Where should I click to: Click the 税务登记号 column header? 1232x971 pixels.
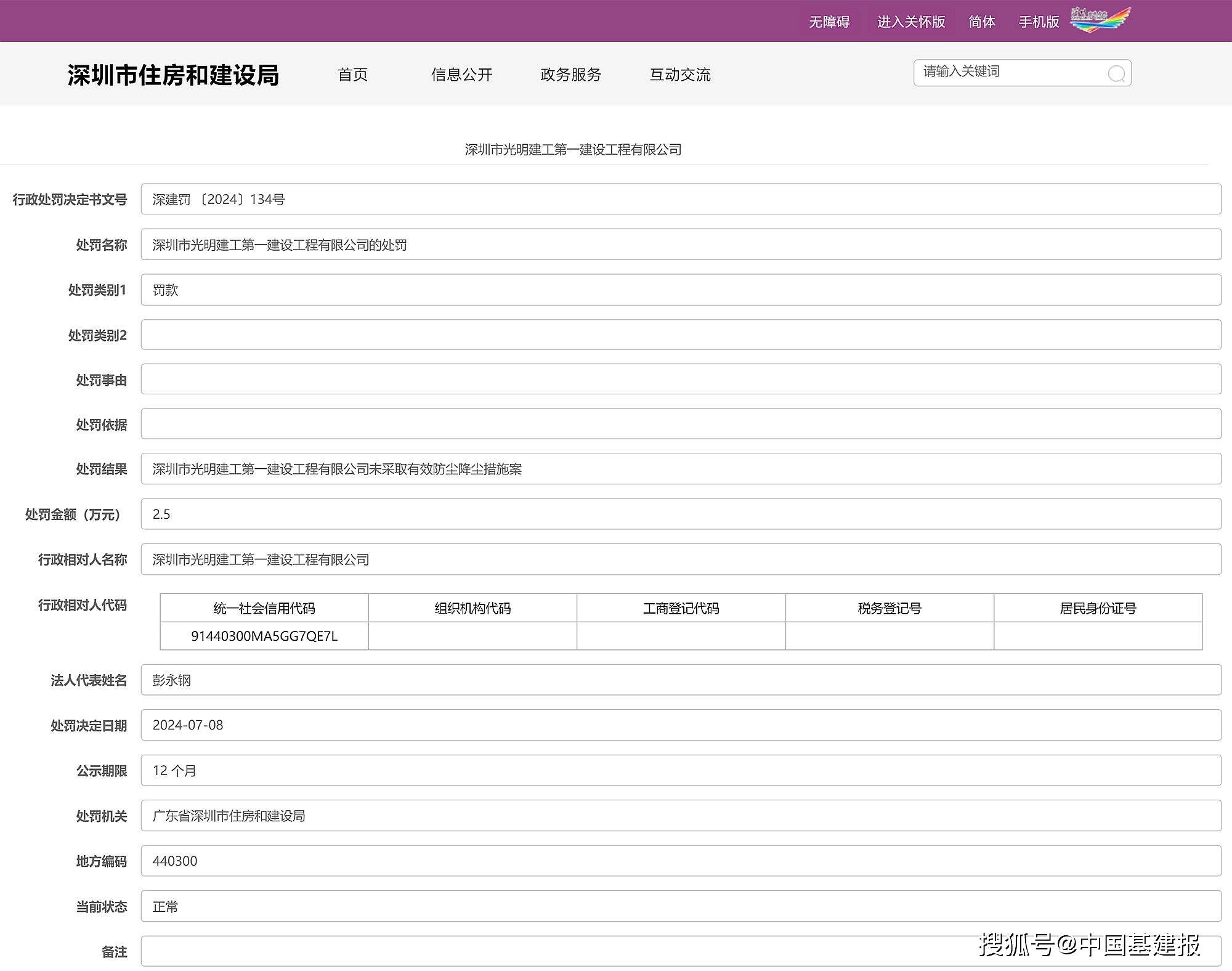click(x=890, y=608)
